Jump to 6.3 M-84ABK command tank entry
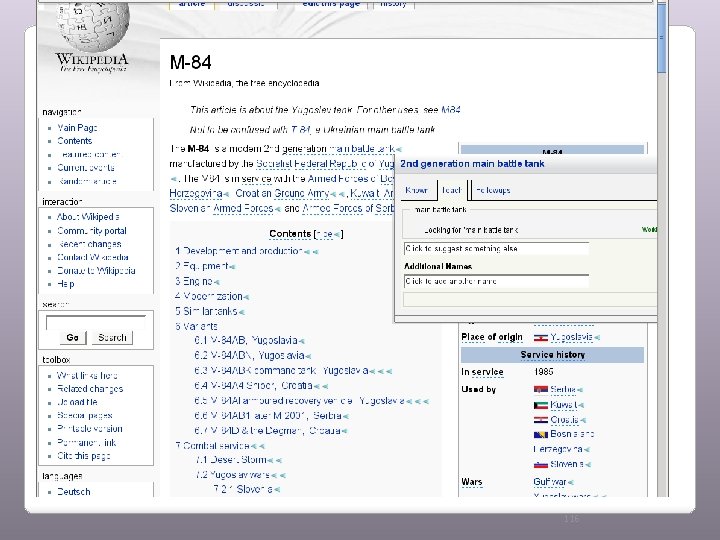Viewport: 720px width, 540px height. coord(281,370)
